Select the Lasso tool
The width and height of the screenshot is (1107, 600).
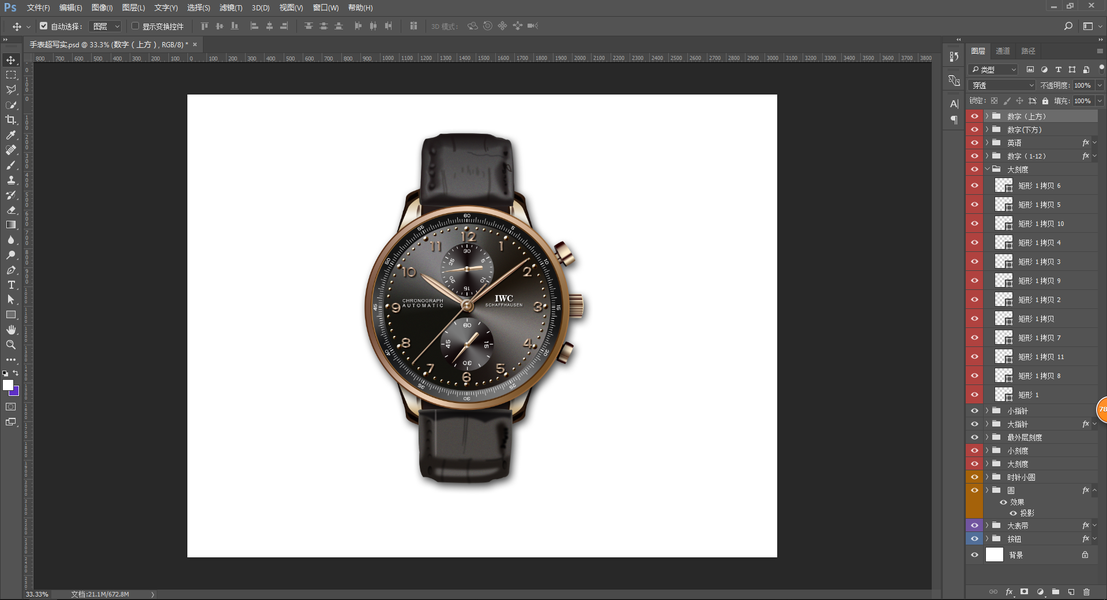[11, 90]
